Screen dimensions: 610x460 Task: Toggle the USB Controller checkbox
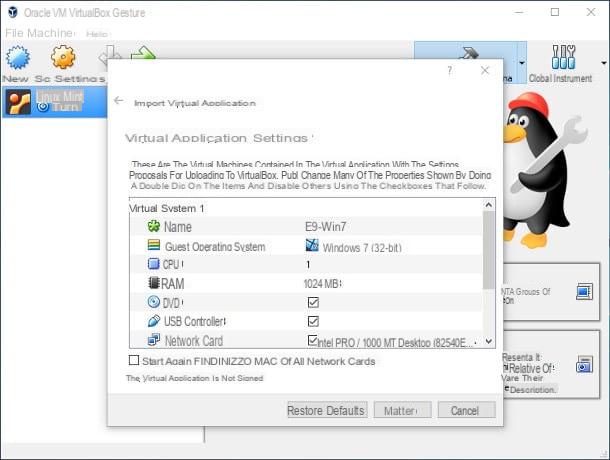click(x=313, y=321)
